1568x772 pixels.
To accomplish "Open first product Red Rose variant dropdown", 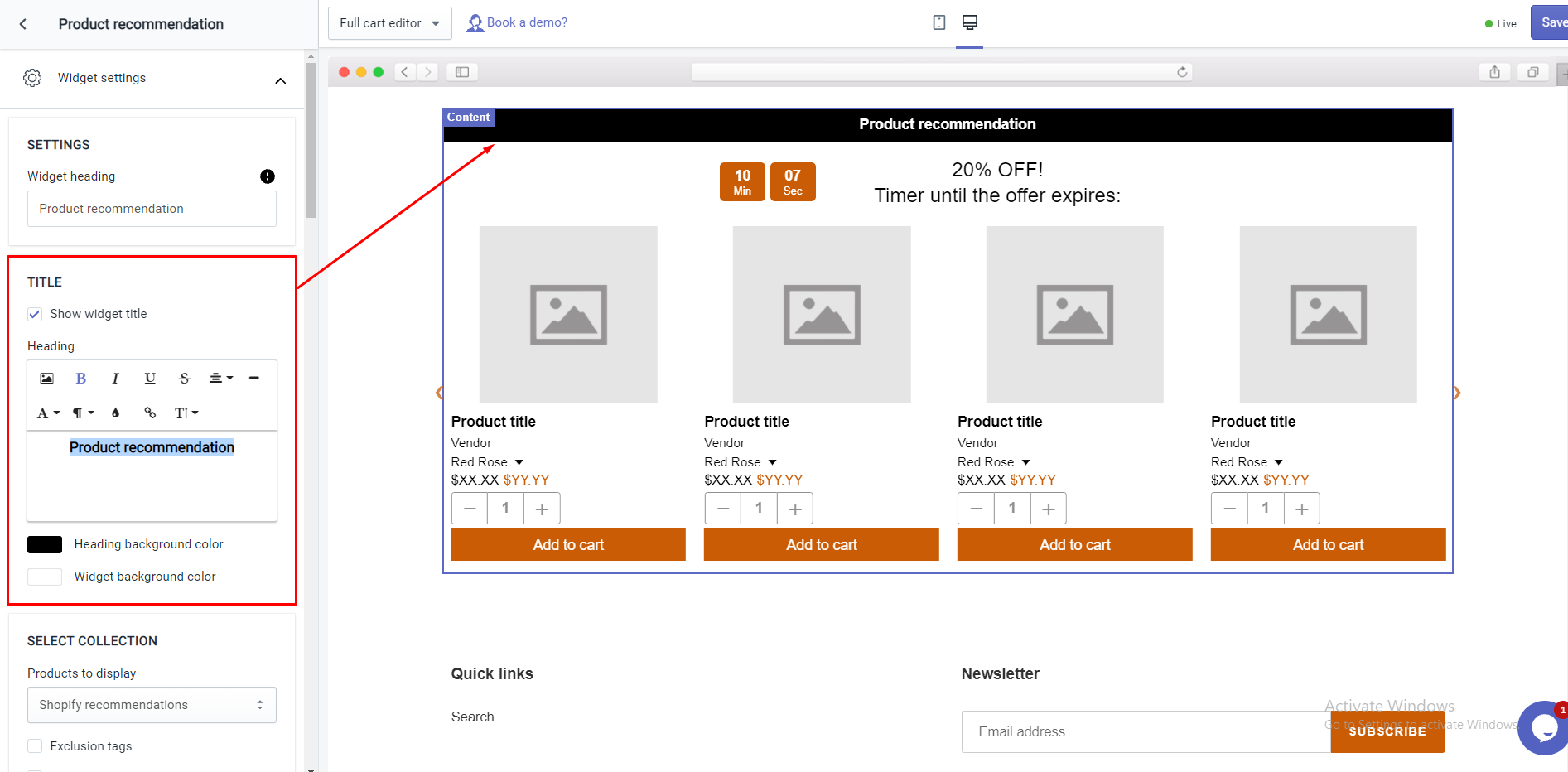I will (488, 462).
